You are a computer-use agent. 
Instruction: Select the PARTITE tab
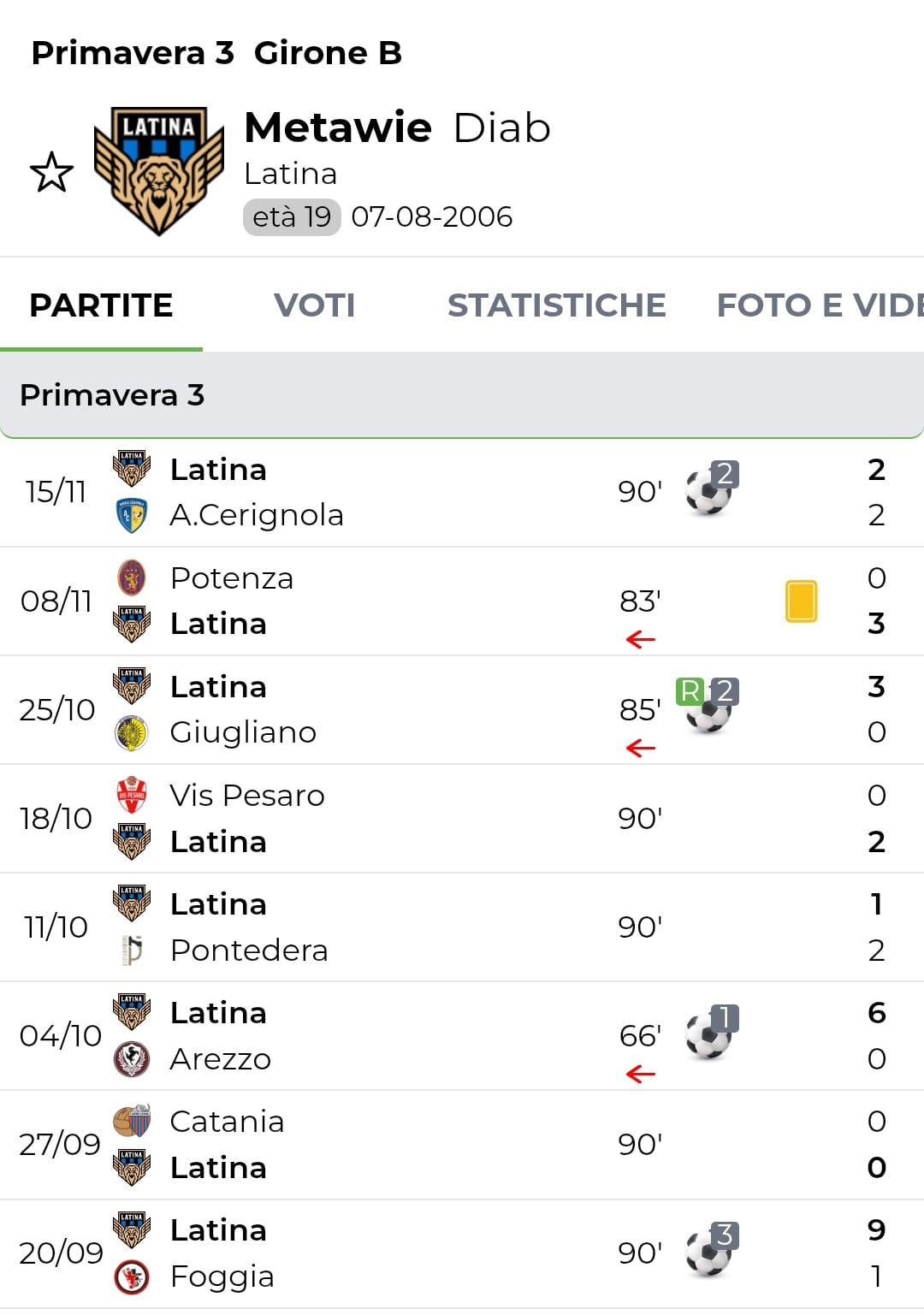[x=101, y=305]
